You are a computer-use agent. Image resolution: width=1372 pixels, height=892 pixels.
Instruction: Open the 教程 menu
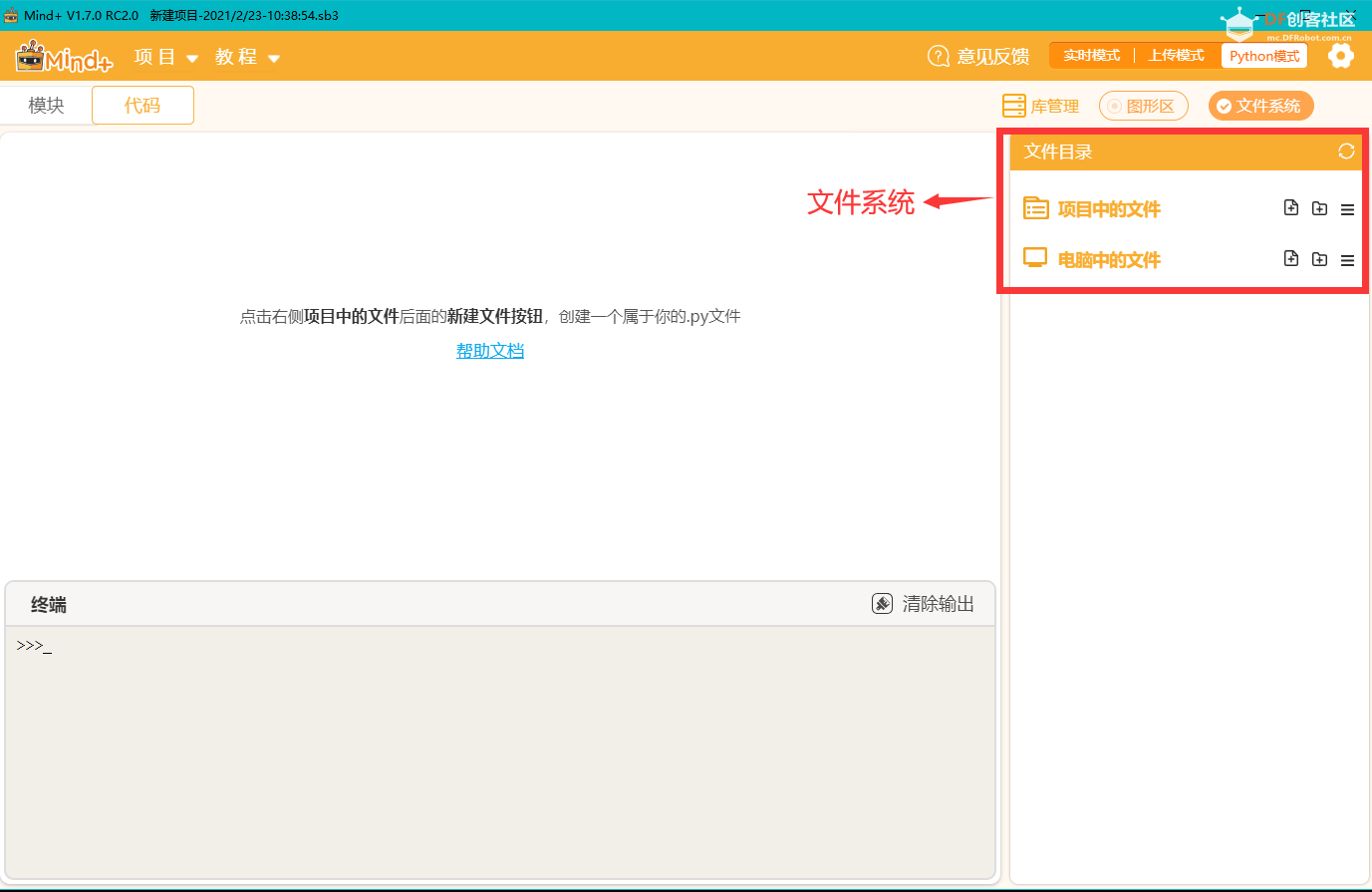pos(236,57)
